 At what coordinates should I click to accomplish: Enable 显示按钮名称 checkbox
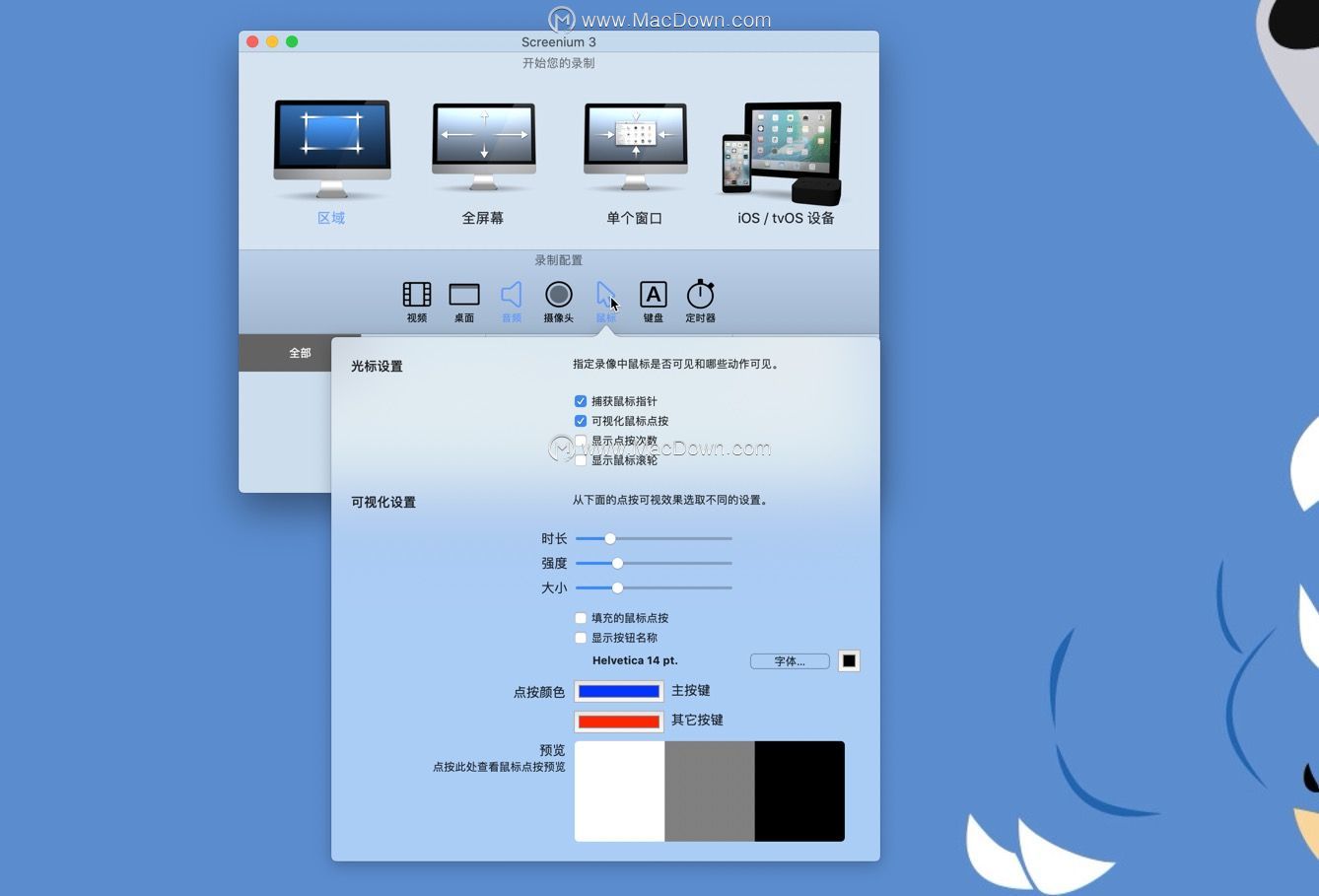[x=581, y=638]
